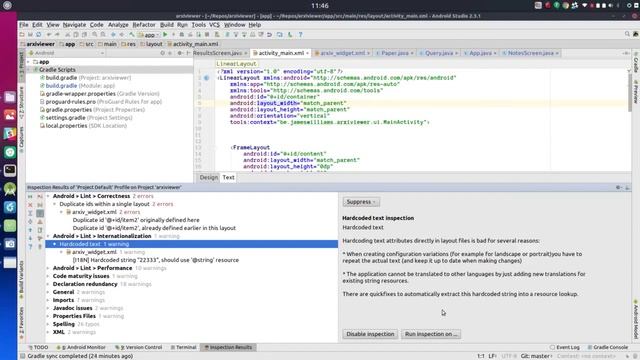The image size is (640, 360).
Task: Click the Undo arrow in toolbar
Action: [49, 35]
